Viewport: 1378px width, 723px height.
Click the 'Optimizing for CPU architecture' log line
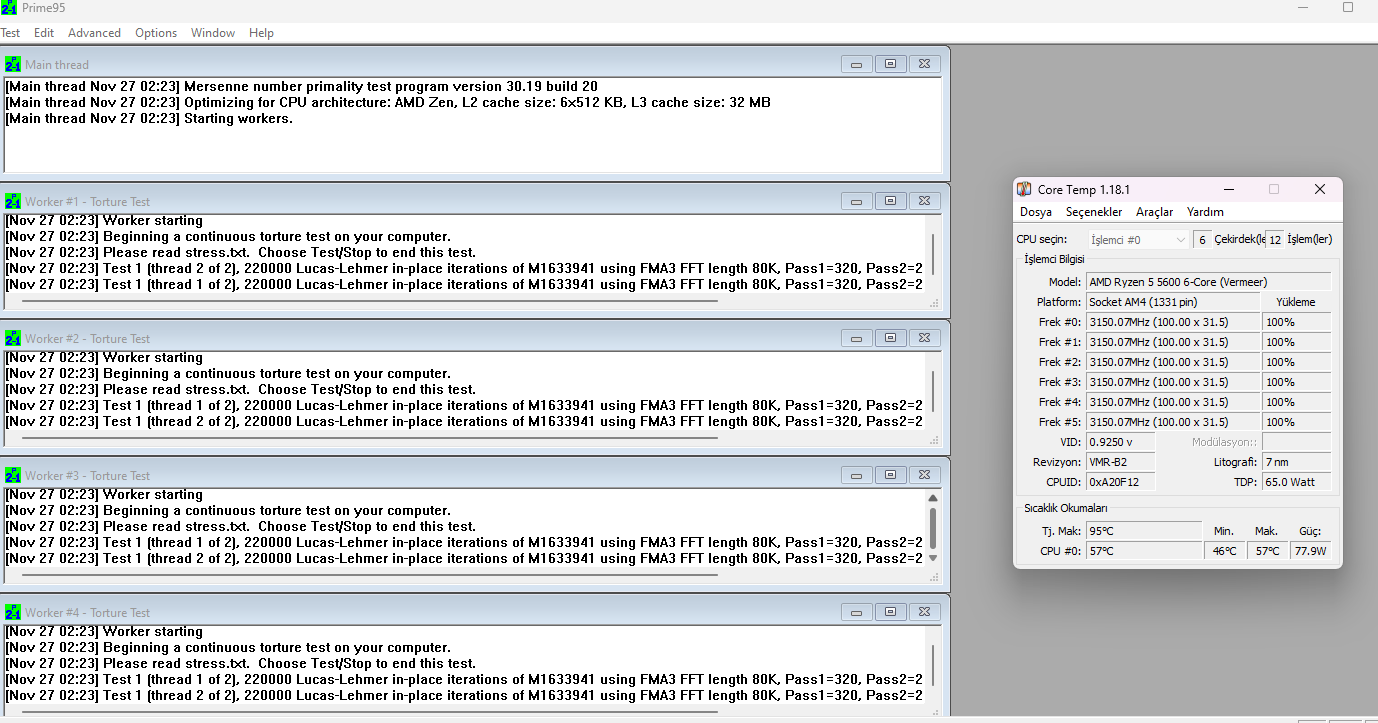388,103
